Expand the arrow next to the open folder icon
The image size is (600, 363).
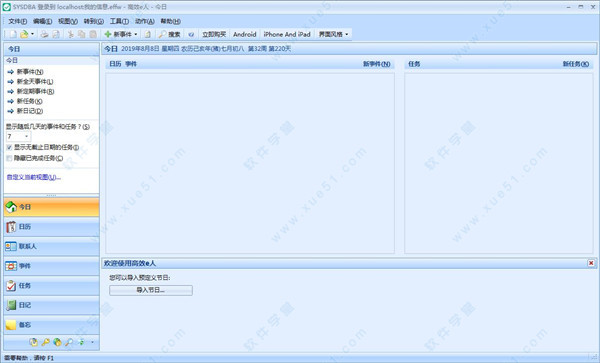[33, 34]
